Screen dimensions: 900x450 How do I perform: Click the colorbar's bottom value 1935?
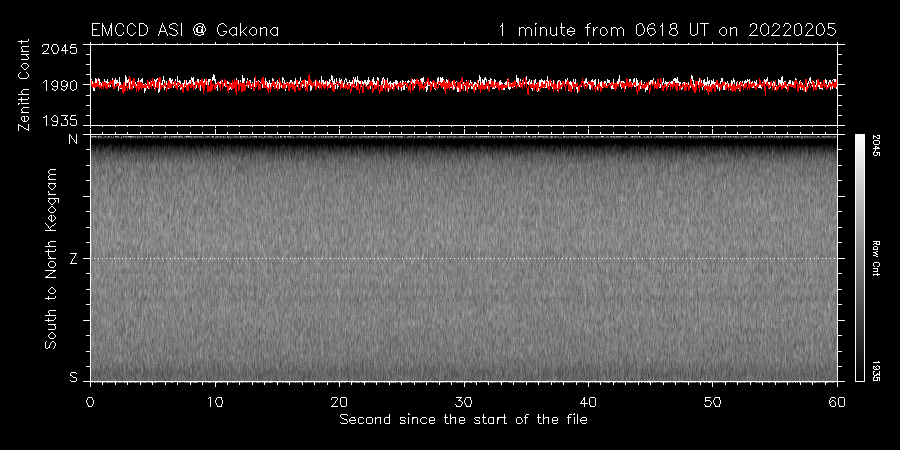click(878, 371)
